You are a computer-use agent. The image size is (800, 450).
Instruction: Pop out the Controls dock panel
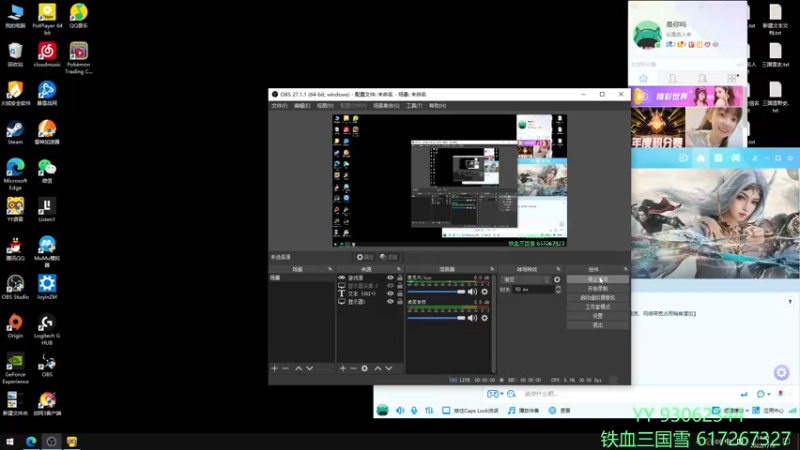pyautogui.click(x=626, y=269)
